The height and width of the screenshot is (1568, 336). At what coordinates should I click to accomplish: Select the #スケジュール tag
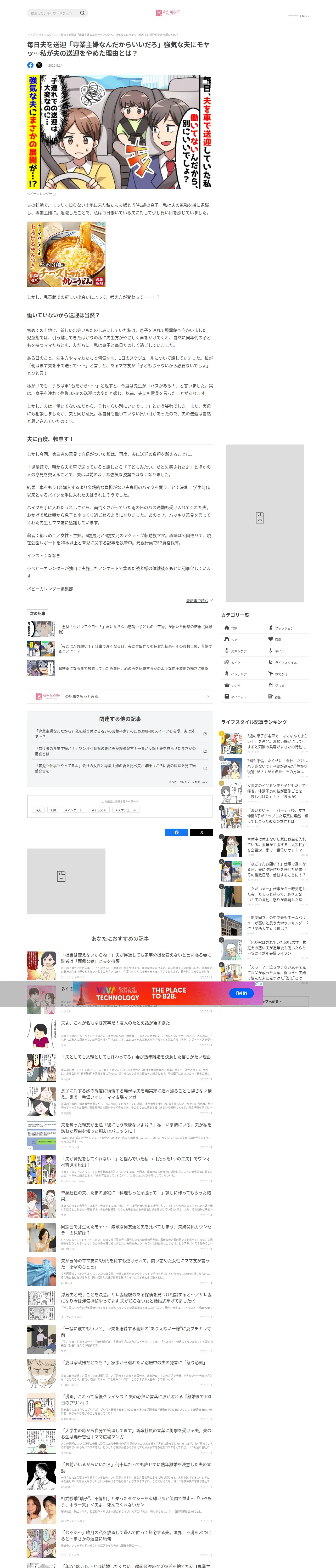[x=126, y=810]
